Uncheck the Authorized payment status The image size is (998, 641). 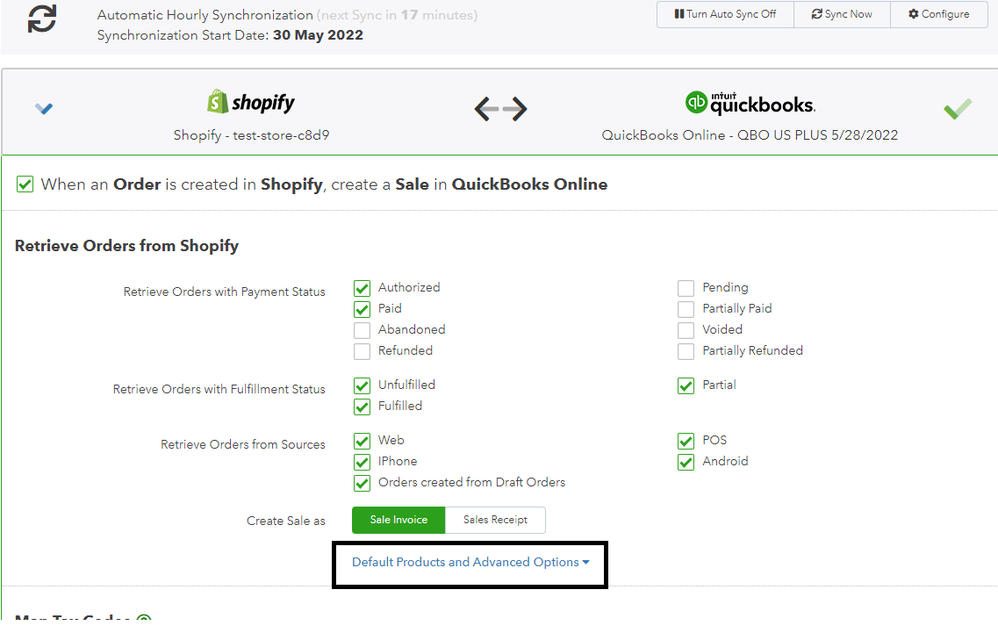[x=362, y=288]
